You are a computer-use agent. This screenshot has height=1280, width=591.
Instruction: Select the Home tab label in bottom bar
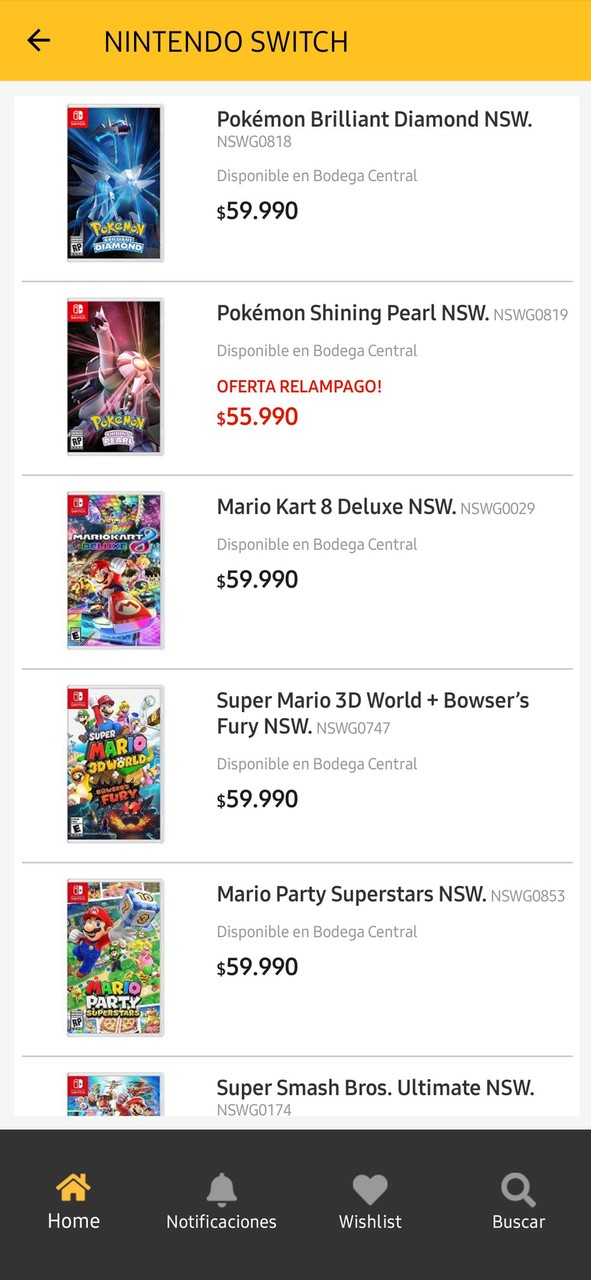[73, 1221]
